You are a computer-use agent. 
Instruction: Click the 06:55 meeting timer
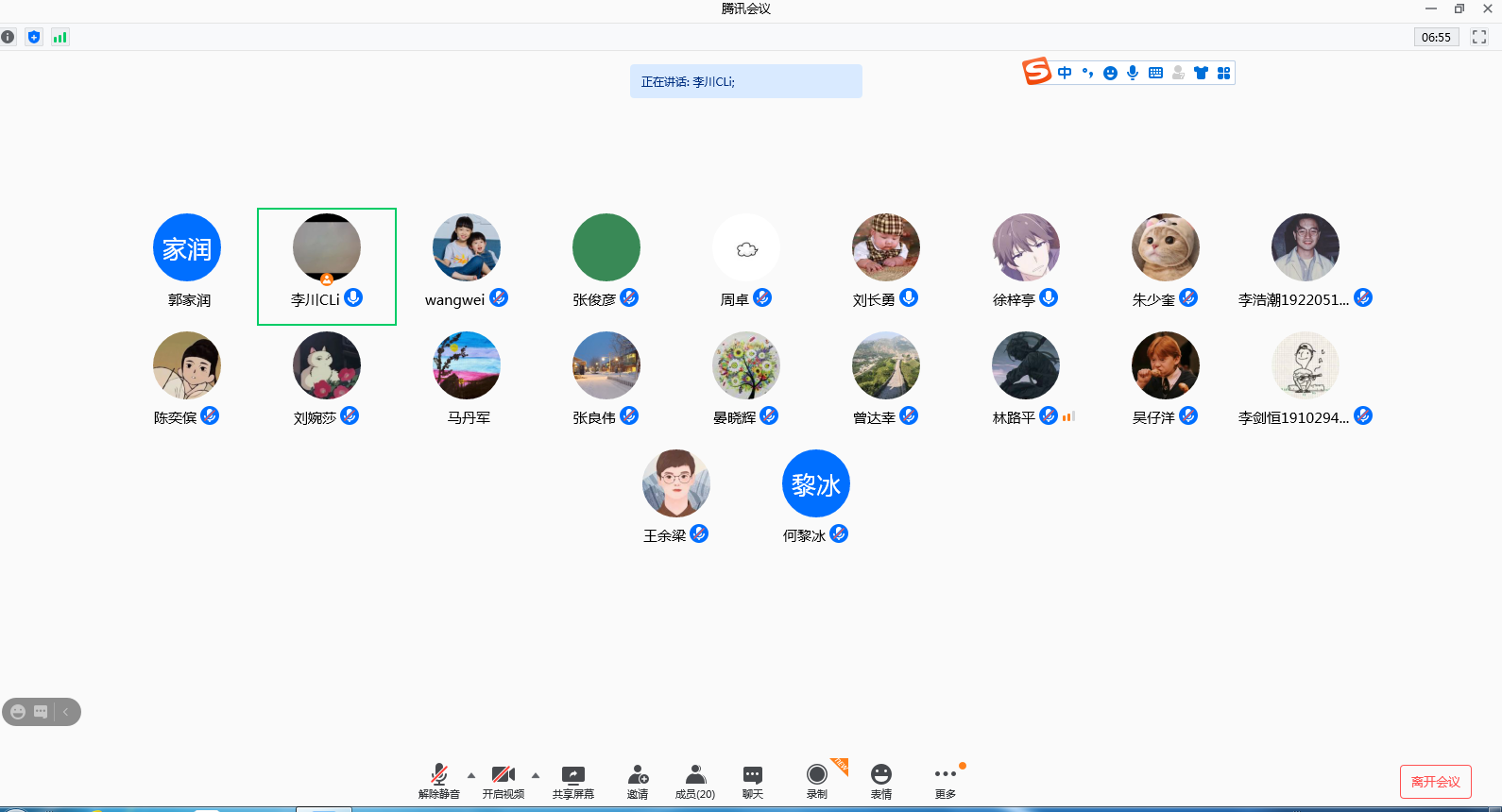pos(1436,37)
